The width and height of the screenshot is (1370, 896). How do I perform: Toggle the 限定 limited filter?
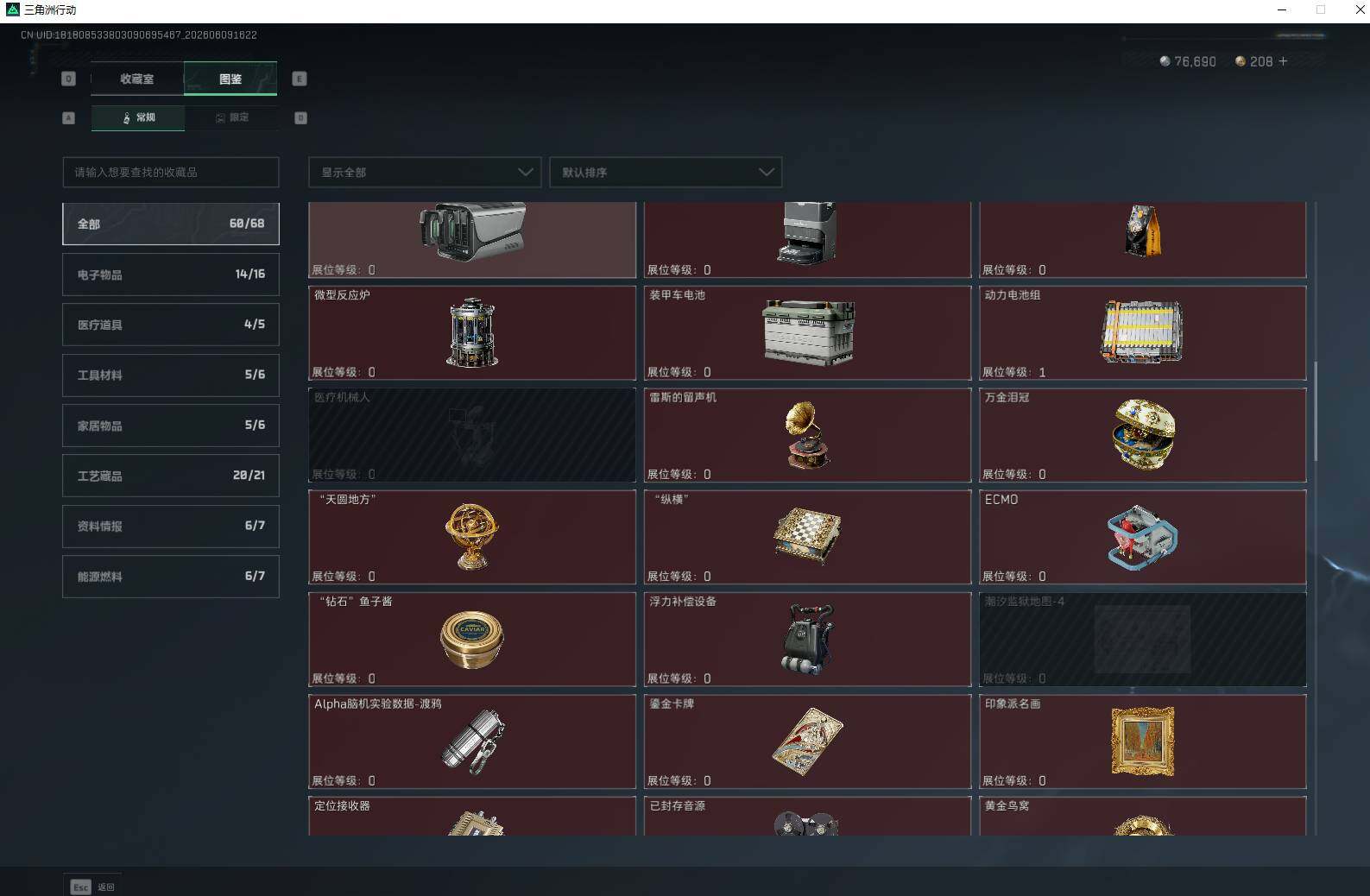[x=231, y=117]
